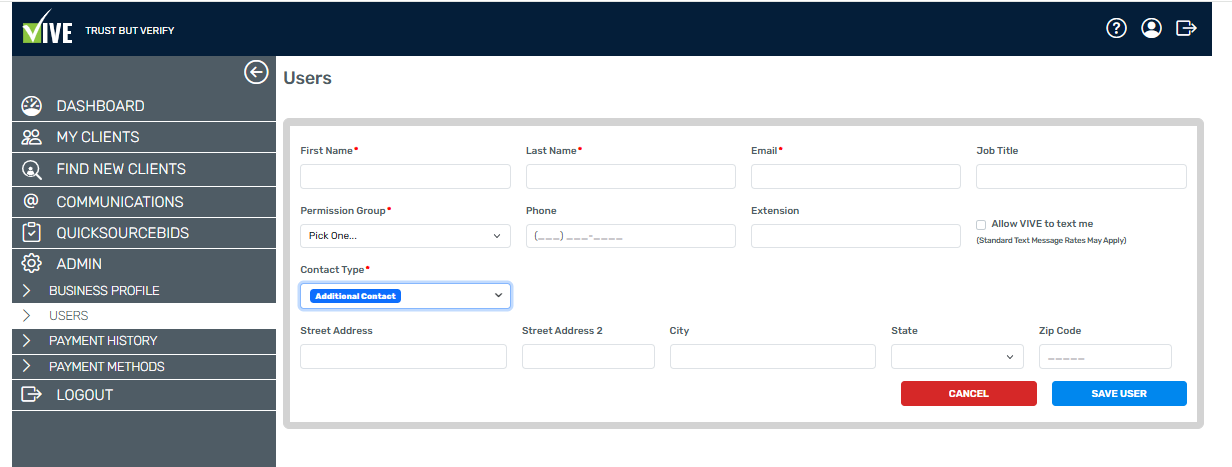This screenshot has height=467, width=1232.
Task: Click CANCEL button
Action: click(969, 394)
